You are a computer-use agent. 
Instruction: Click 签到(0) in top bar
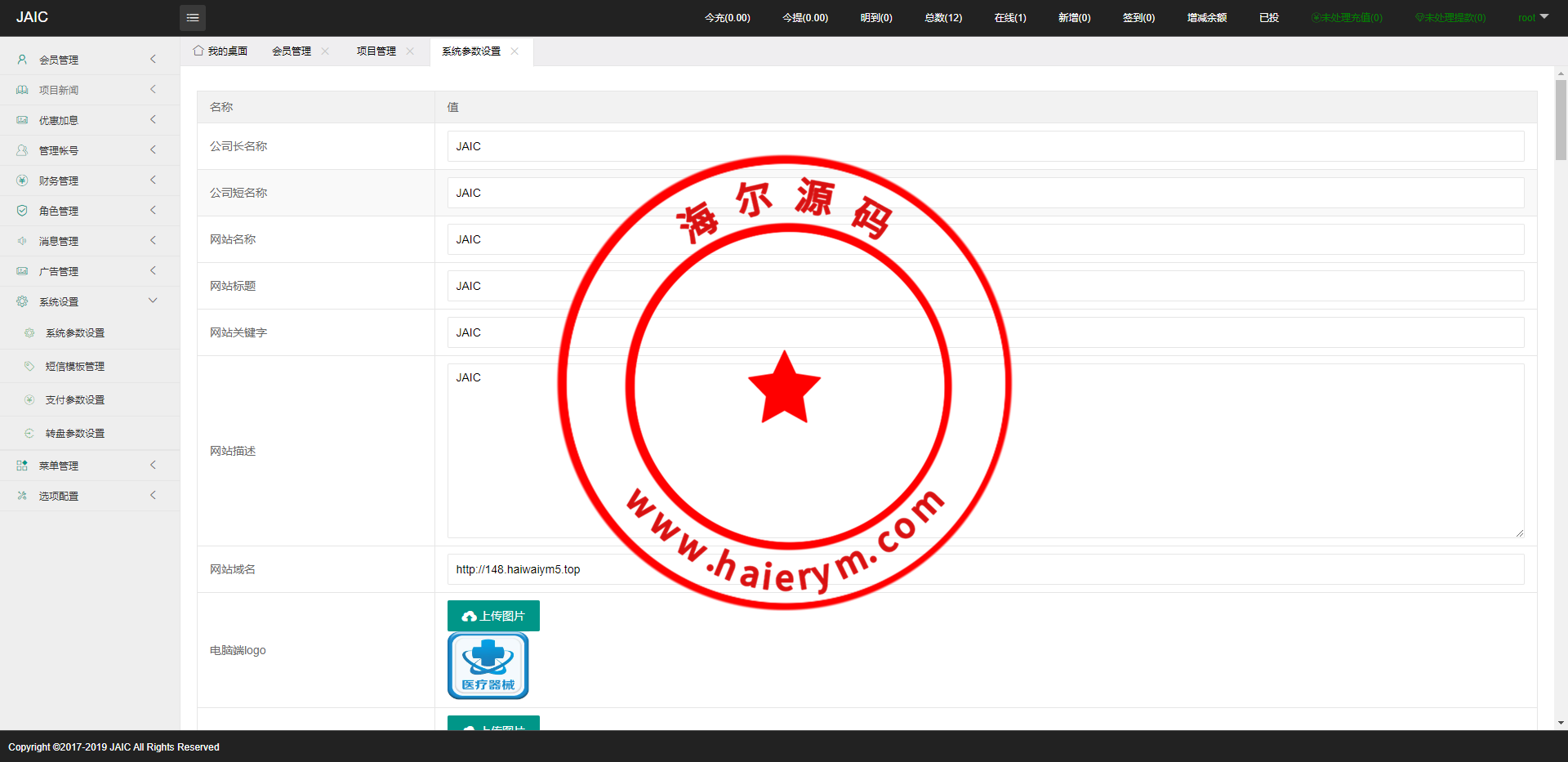point(1139,17)
